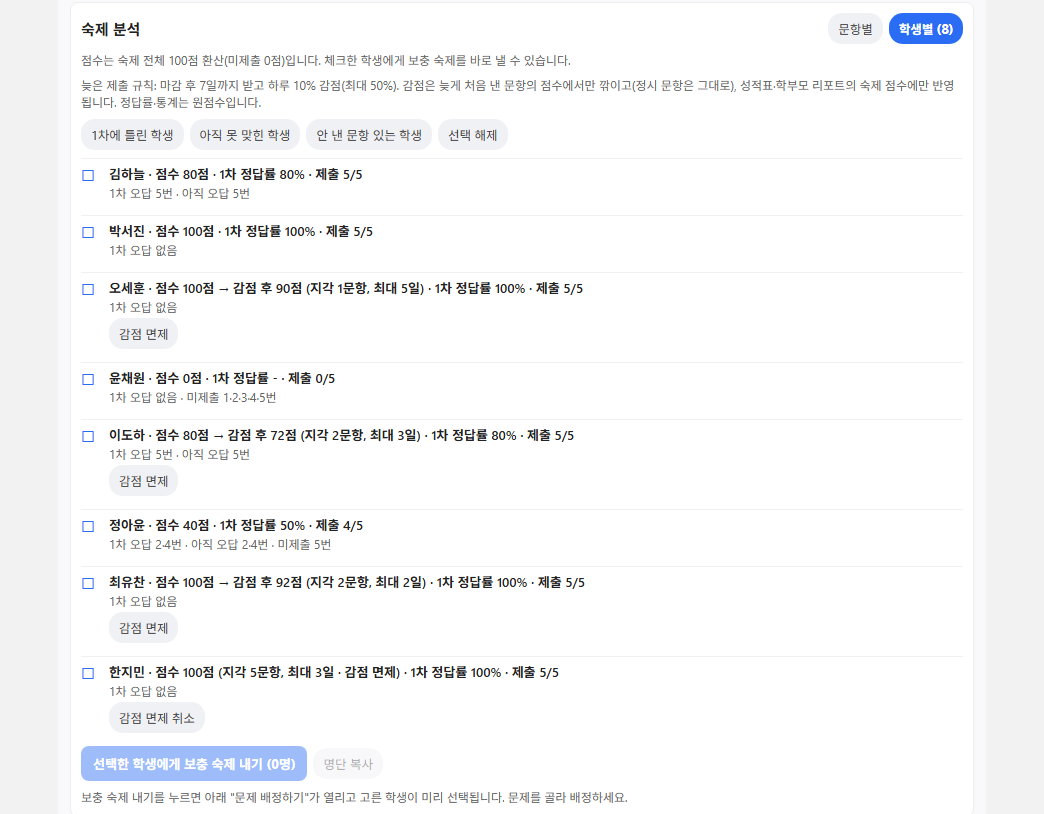
Task: Click 오세훈's line showing 감점 후 90점
Action: coord(346,289)
